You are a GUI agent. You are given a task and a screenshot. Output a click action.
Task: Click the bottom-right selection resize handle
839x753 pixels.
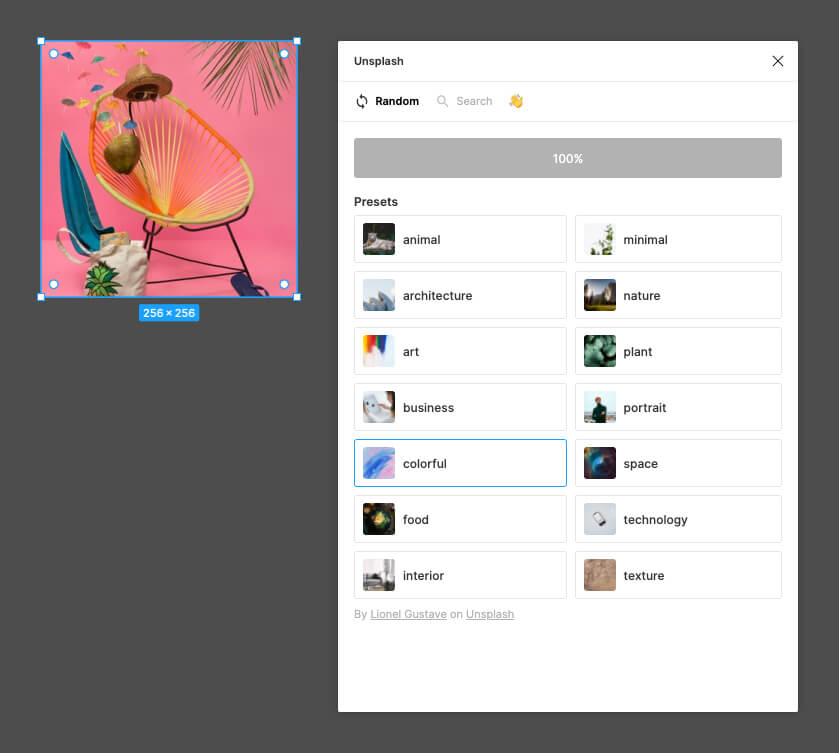pos(297,297)
